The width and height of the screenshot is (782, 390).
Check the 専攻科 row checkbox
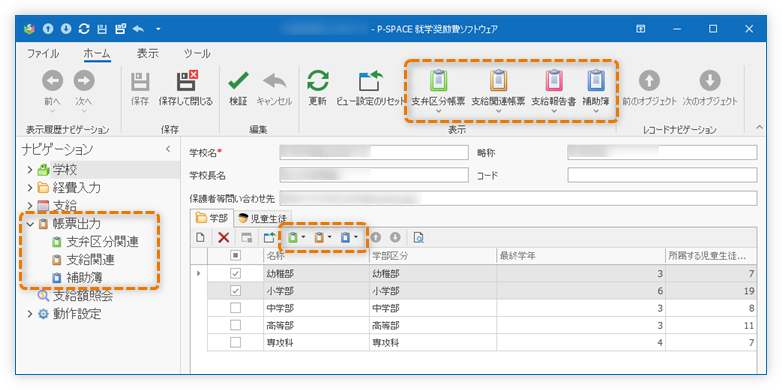pos(235,342)
